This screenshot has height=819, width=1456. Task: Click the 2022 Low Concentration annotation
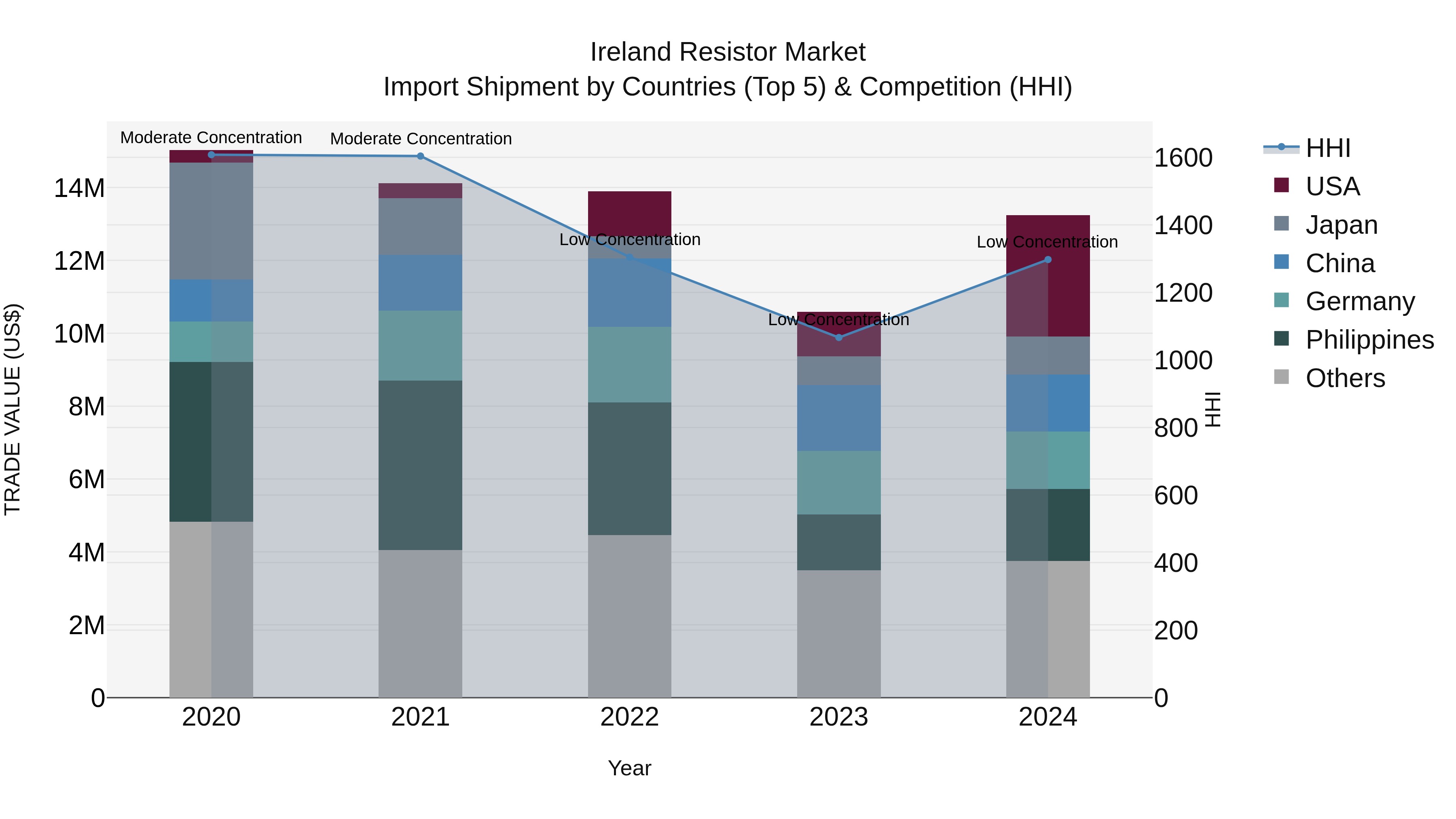(630, 240)
